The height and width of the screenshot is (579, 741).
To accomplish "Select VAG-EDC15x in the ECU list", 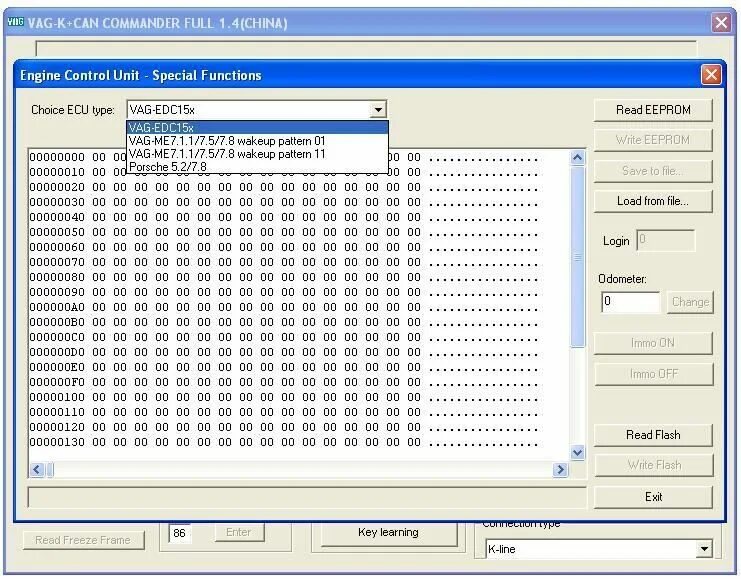I will pyautogui.click(x=258, y=128).
